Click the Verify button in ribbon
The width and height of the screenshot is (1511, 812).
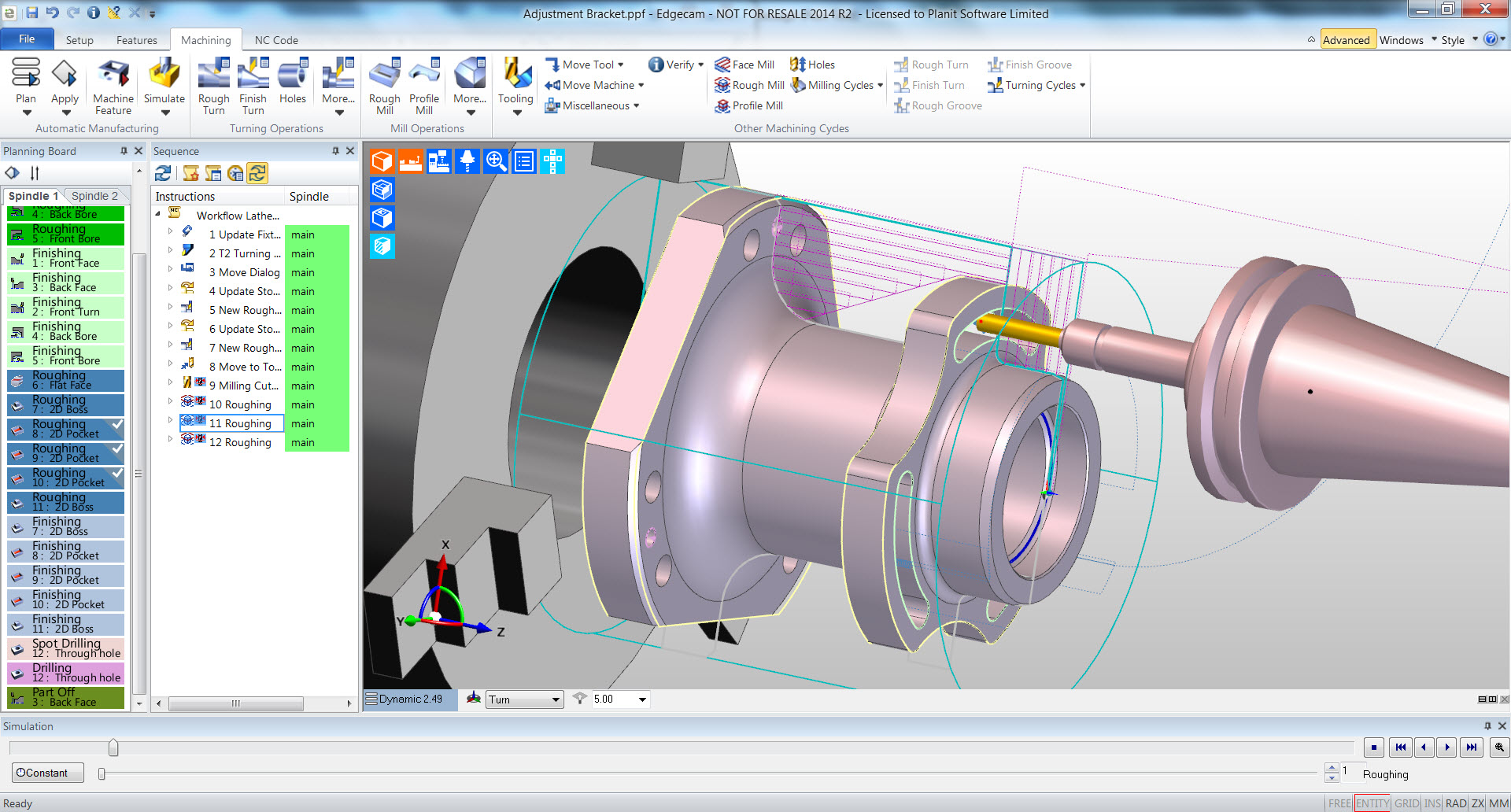(674, 65)
